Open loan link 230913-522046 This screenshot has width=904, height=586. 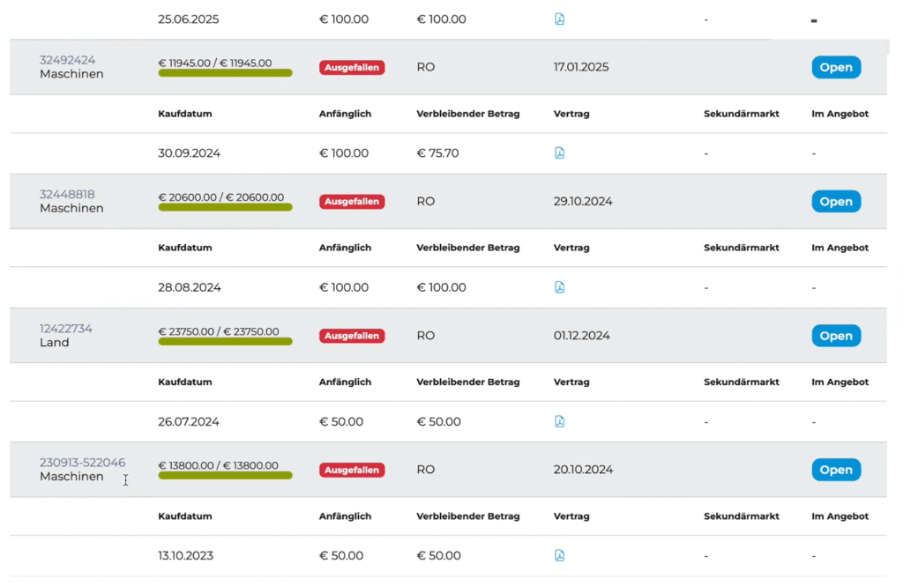(82, 462)
